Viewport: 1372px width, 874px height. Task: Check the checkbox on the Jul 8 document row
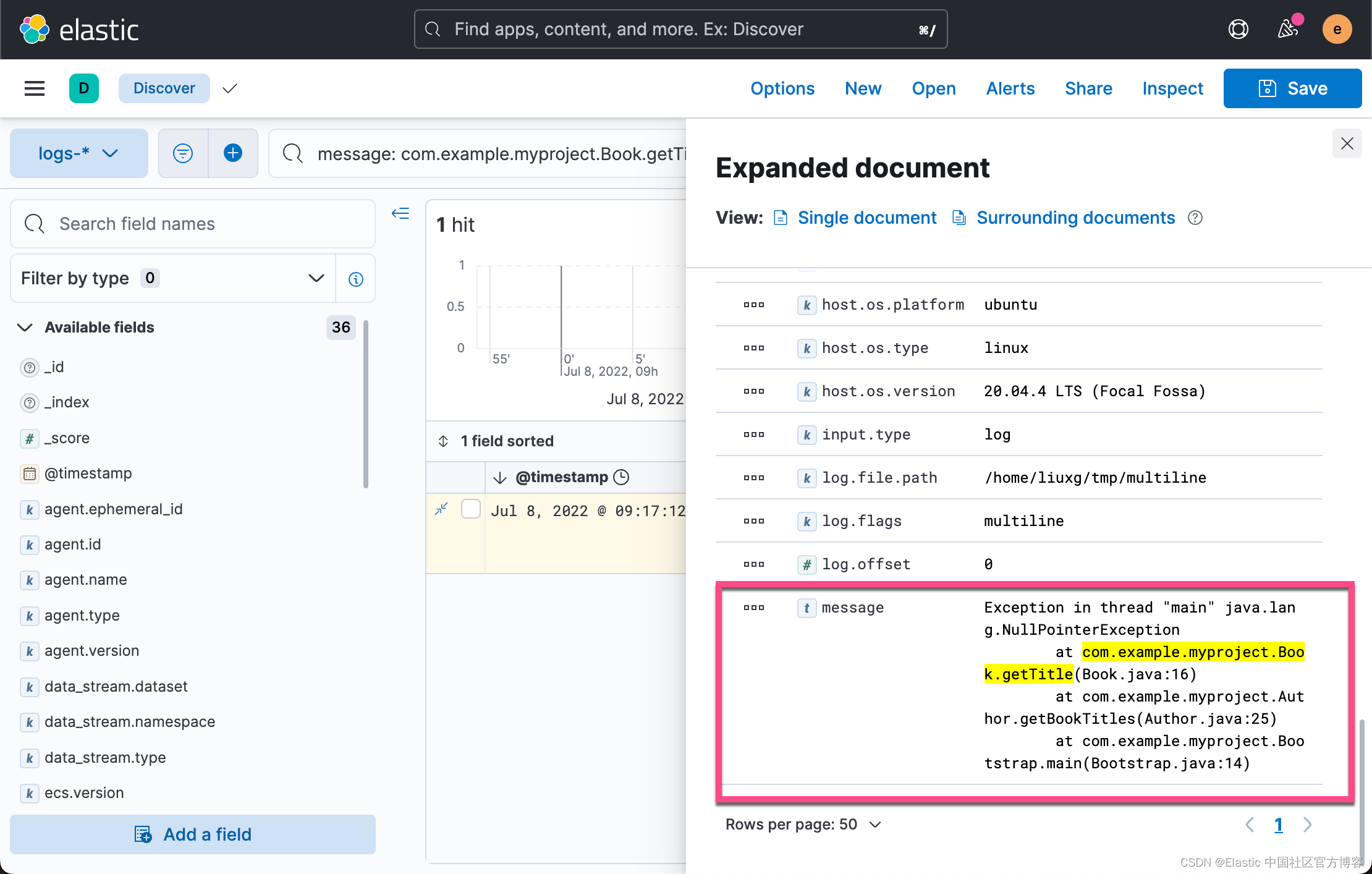click(x=470, y=509)
